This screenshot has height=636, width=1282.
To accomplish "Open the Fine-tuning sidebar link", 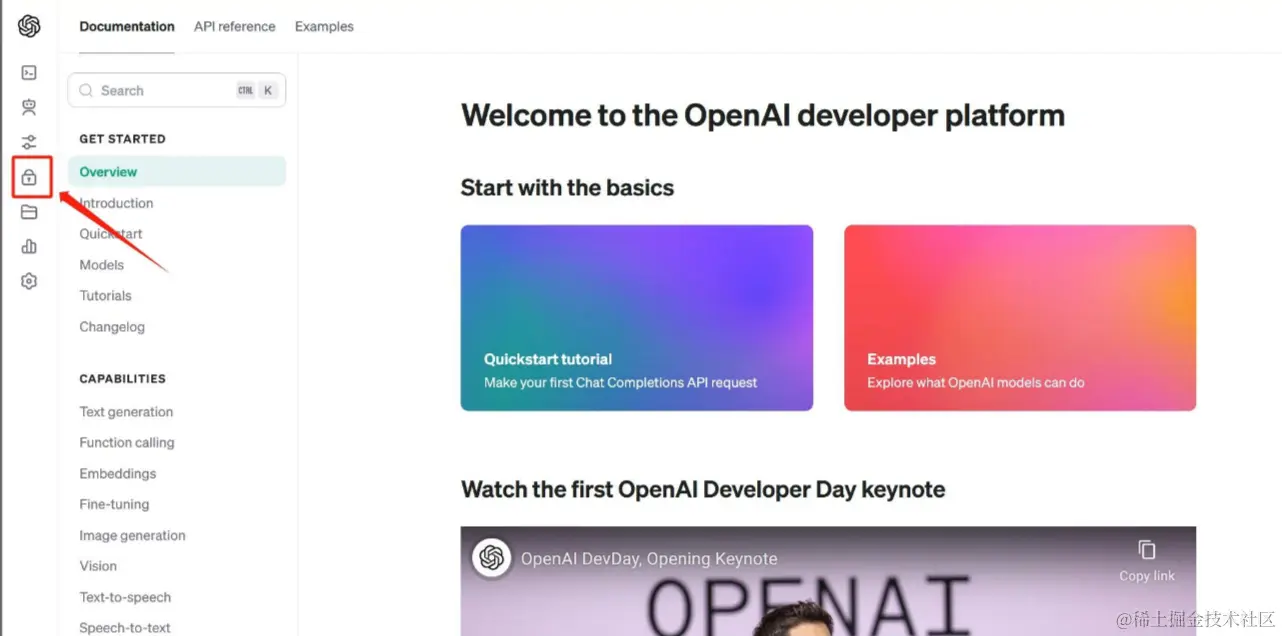I will point(114,505).
